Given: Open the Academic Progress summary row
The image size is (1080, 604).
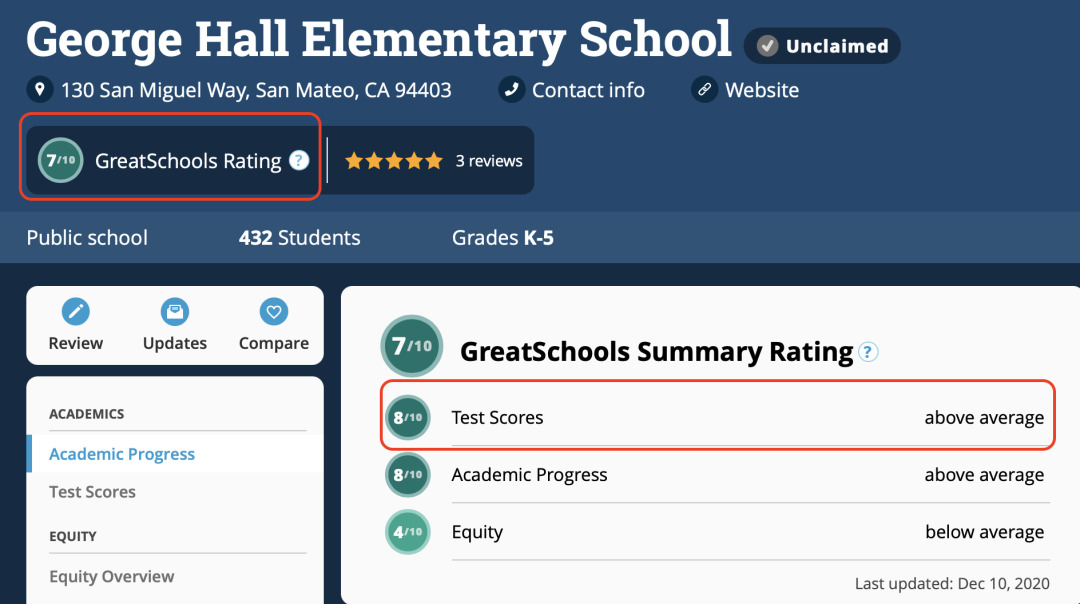Looking at the screenshot, I should point(718,475).
